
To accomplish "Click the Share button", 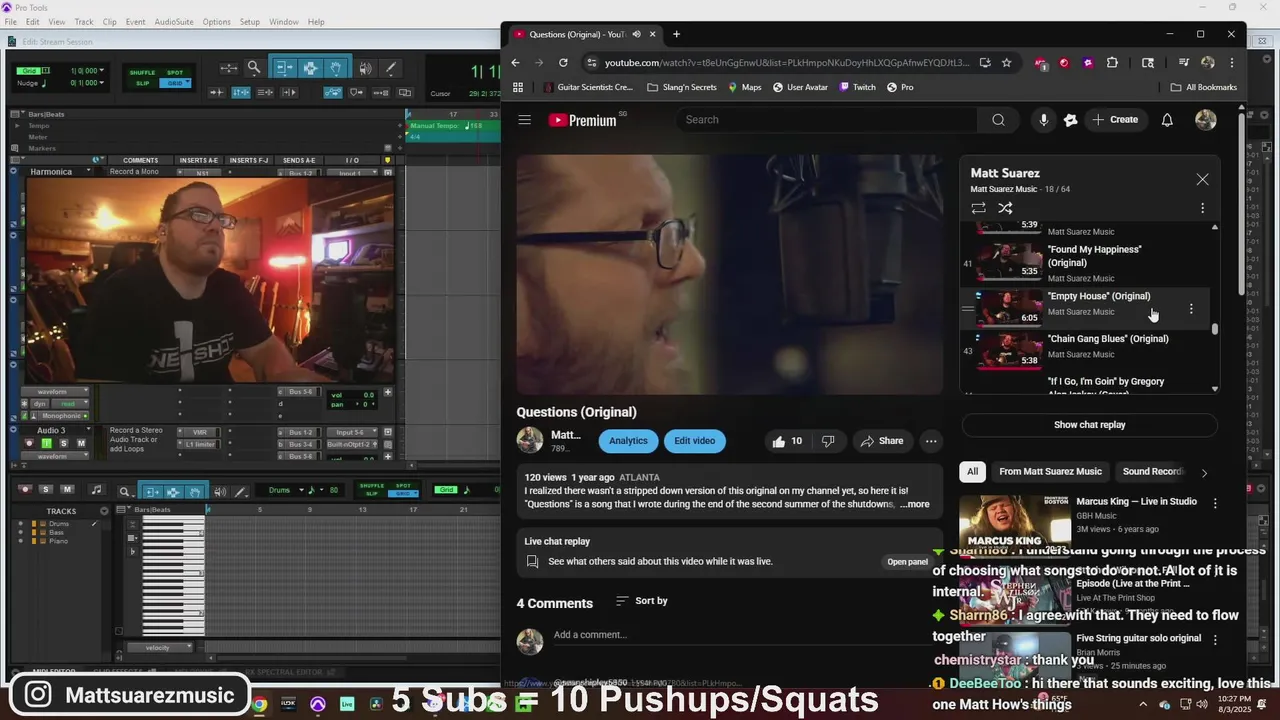I will 881,441.
